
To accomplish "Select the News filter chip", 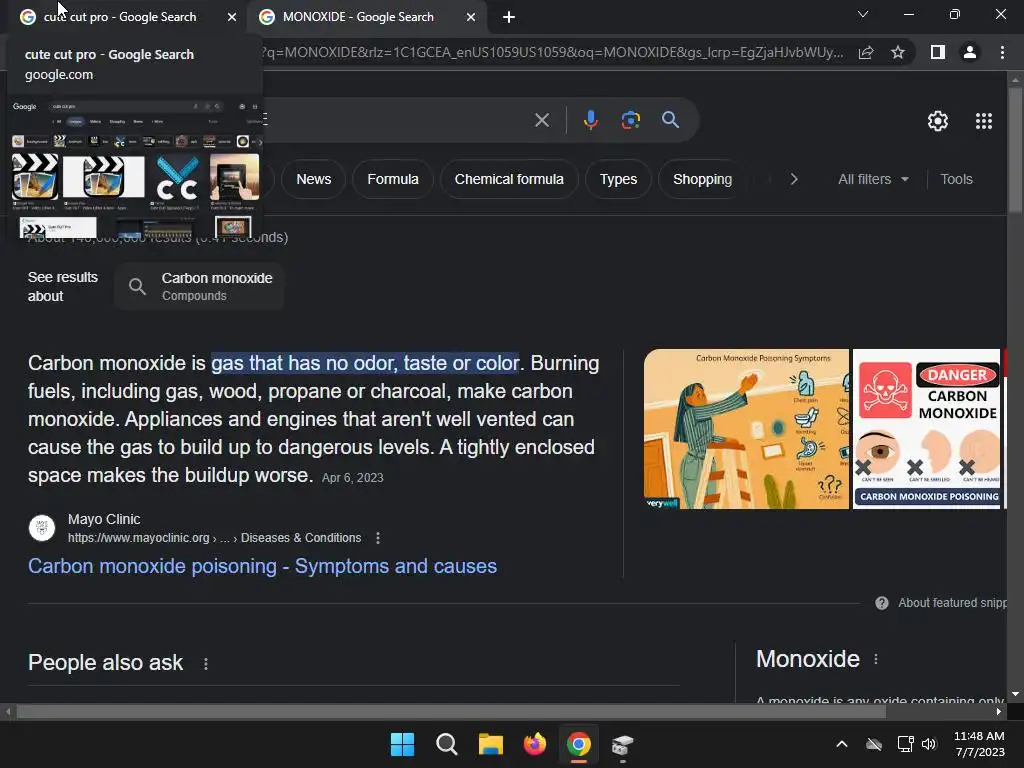I will pos(313,179).
